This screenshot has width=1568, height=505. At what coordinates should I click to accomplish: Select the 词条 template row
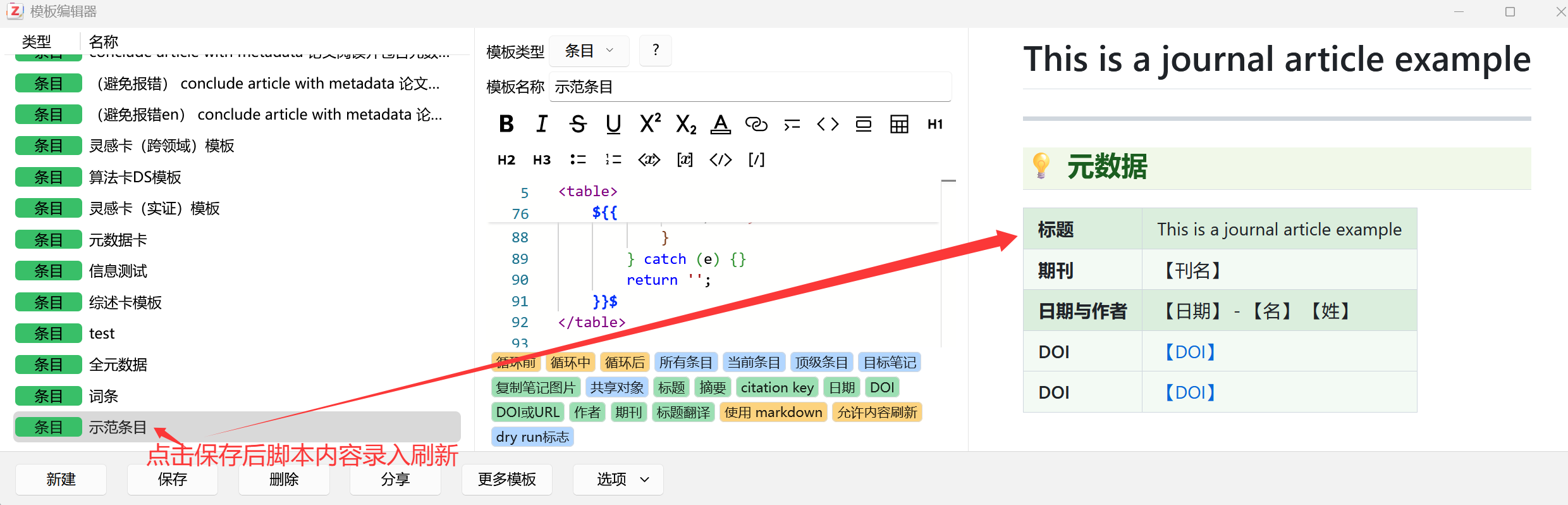point(237,396)
